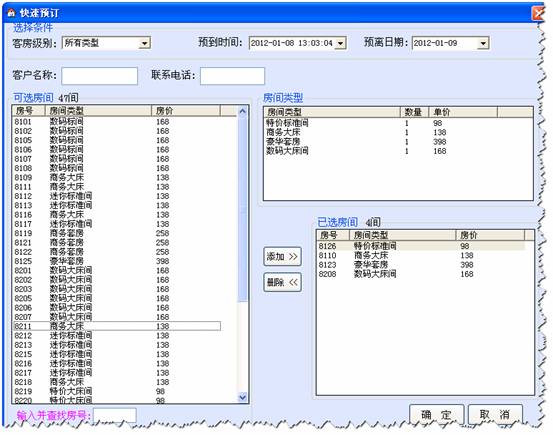
Task: Click the 数量 column header in room types
Action: (x=414, y=113)
